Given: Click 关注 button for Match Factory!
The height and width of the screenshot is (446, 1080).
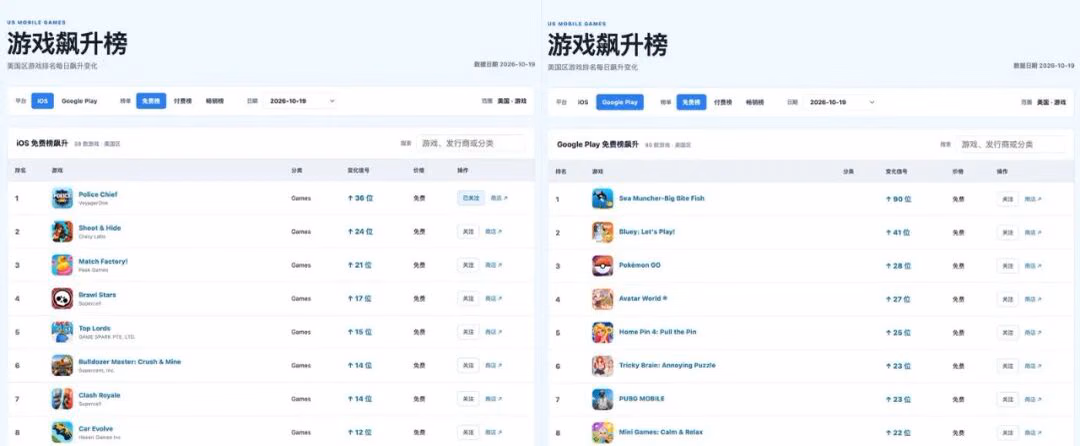Looking at the screenshot, I should (468, 265).
